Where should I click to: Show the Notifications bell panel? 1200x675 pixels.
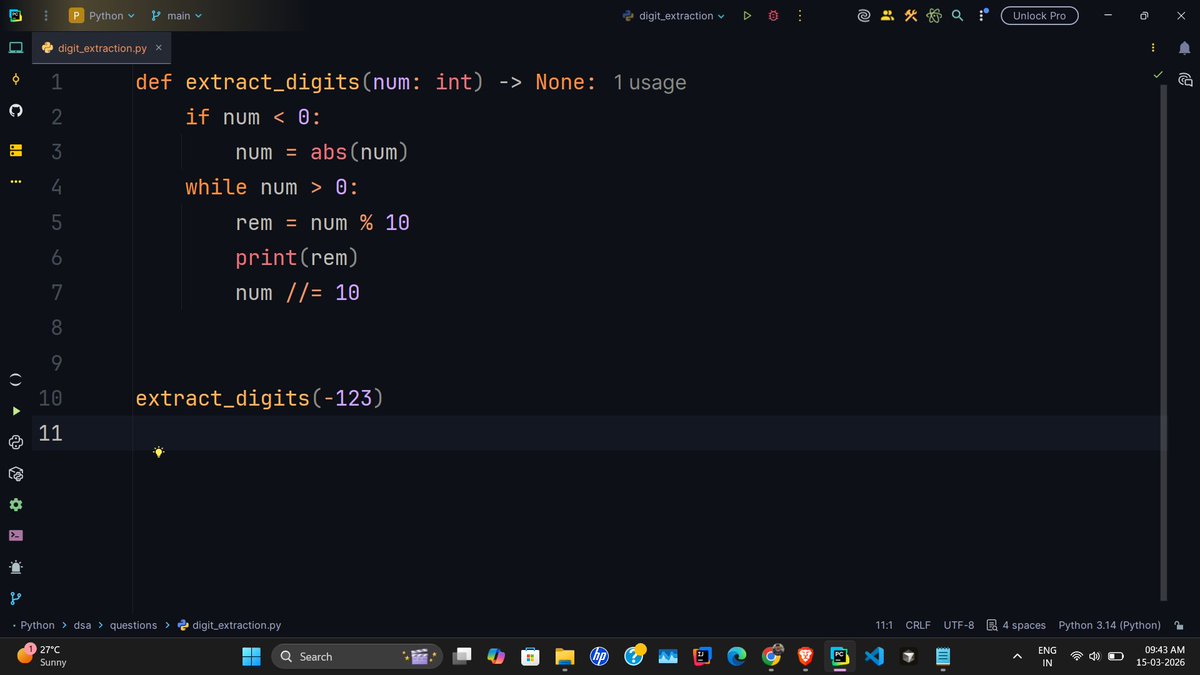pyautogui.click(x=1185, y=48)
